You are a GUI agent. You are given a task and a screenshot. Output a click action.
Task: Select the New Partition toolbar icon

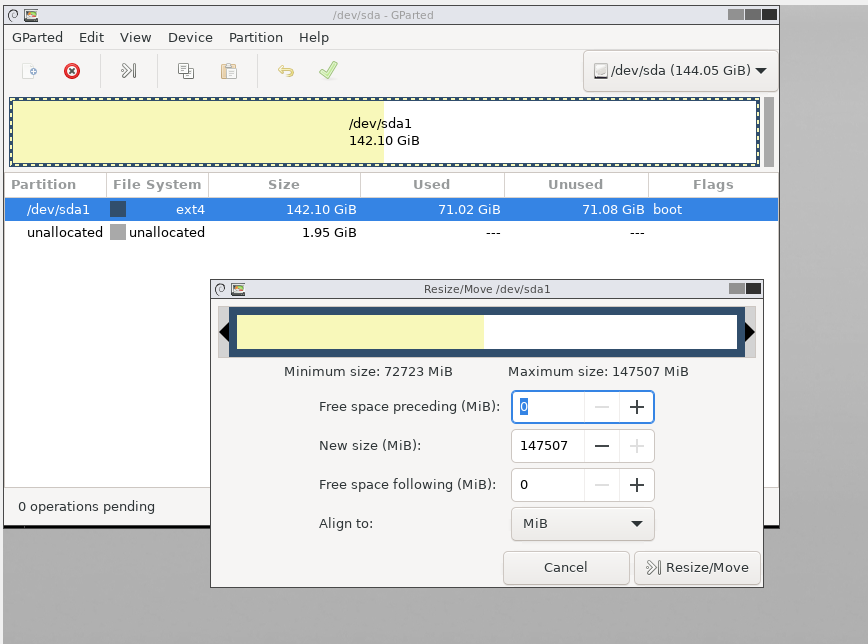click(28, 70)
